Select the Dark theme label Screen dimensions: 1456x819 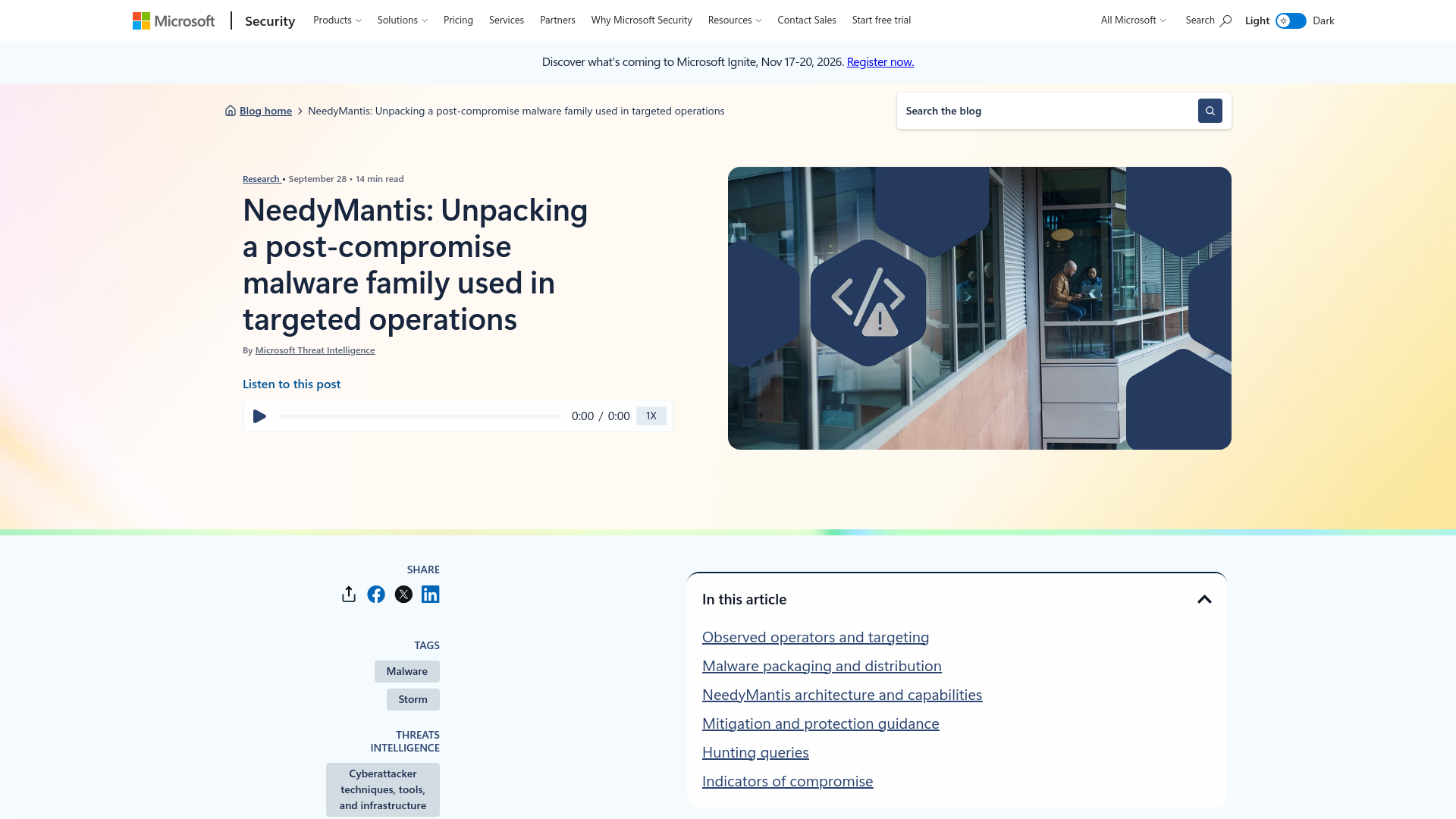(1323, 20)
